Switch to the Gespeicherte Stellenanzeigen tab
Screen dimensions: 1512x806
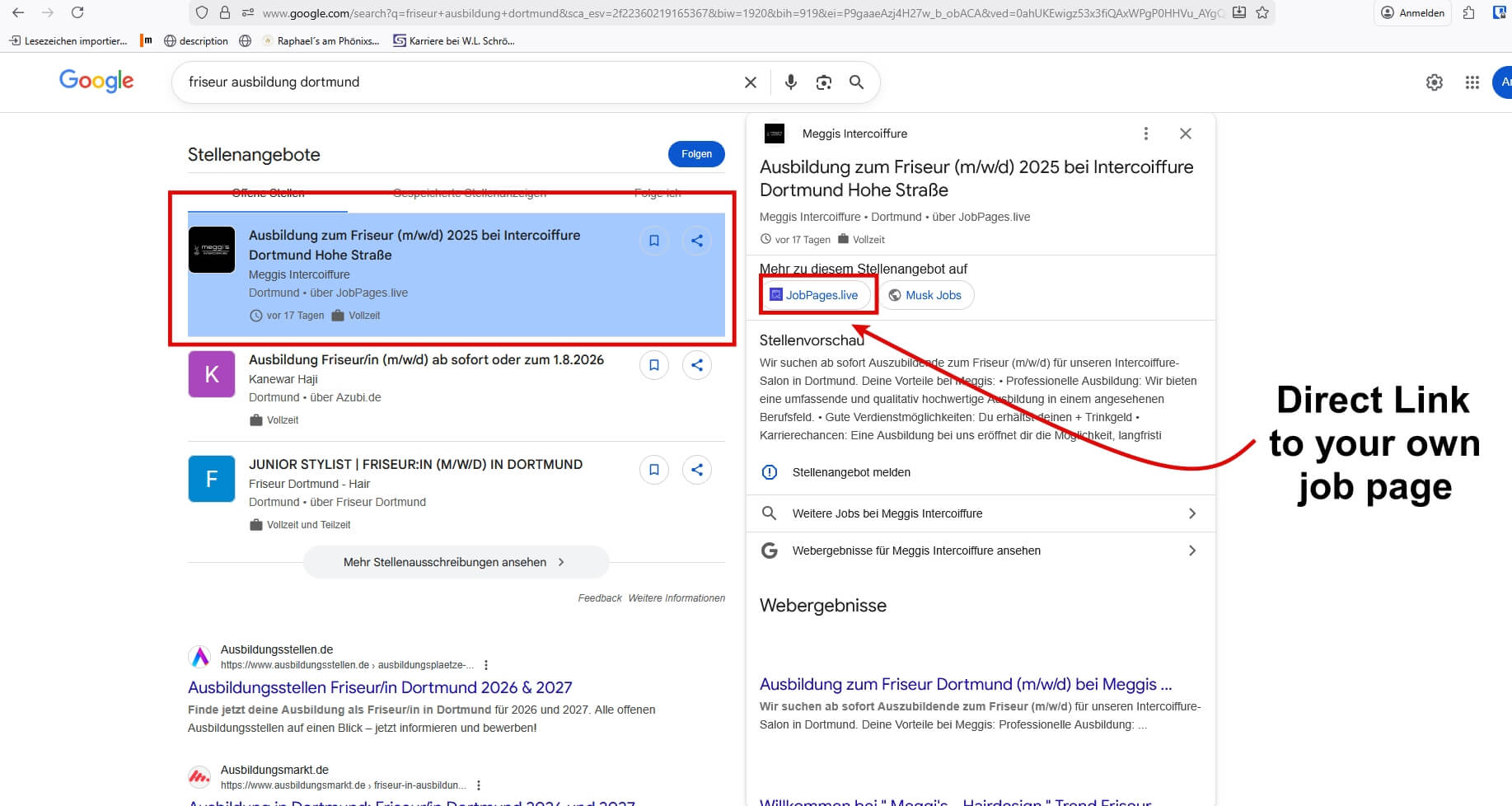(470, 193)
